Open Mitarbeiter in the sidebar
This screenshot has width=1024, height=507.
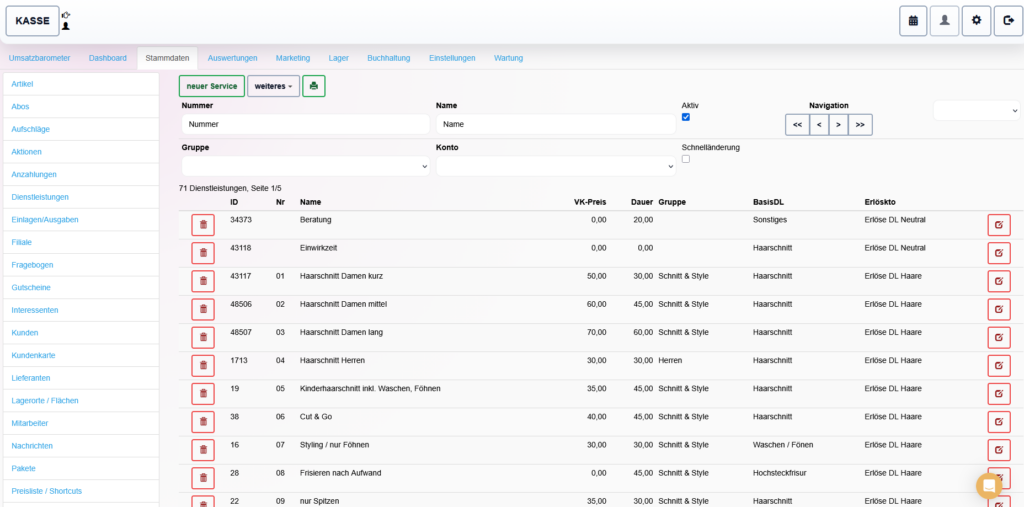pyautogui.click(x=30, y=423)
